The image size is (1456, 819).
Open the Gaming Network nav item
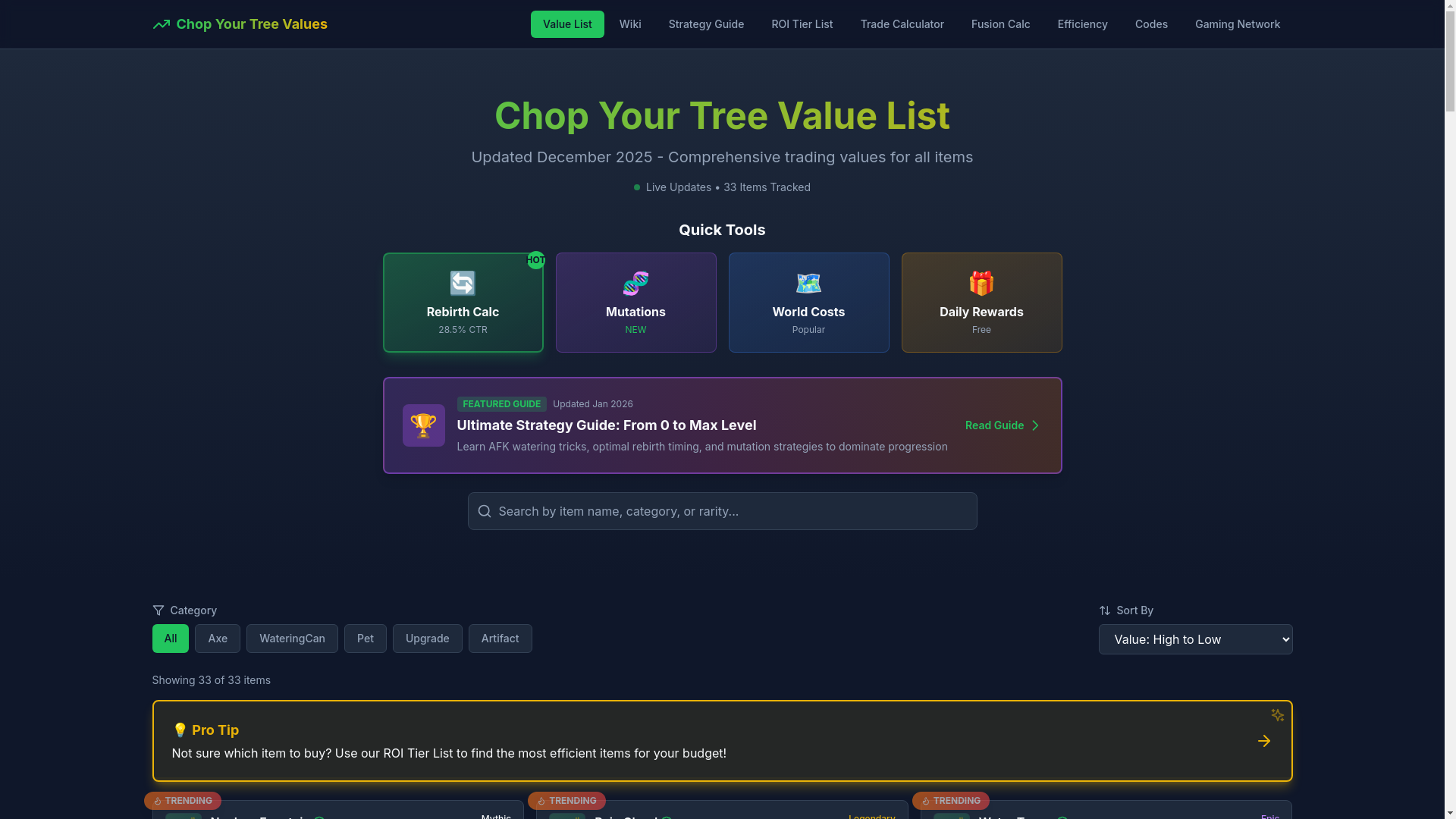1238,24
